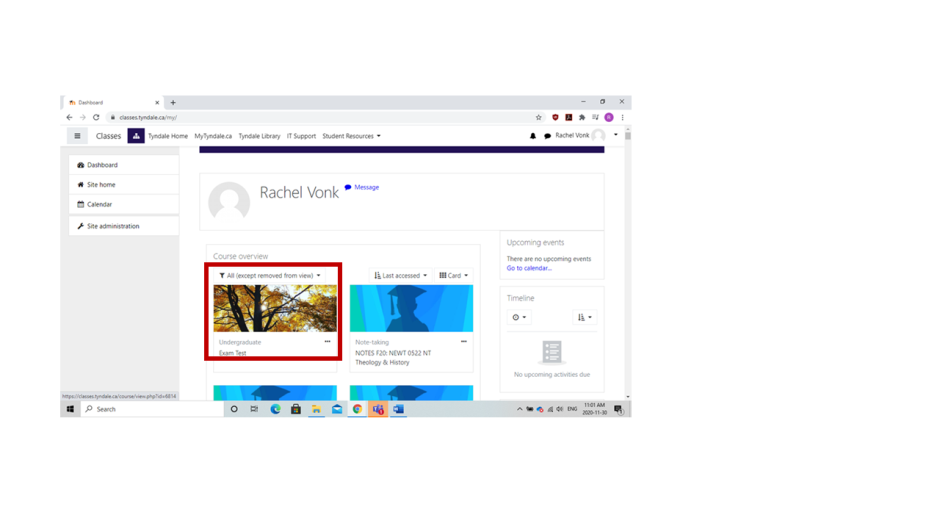
Task: Click the Windows taskbar Search box
Action: 152,409
